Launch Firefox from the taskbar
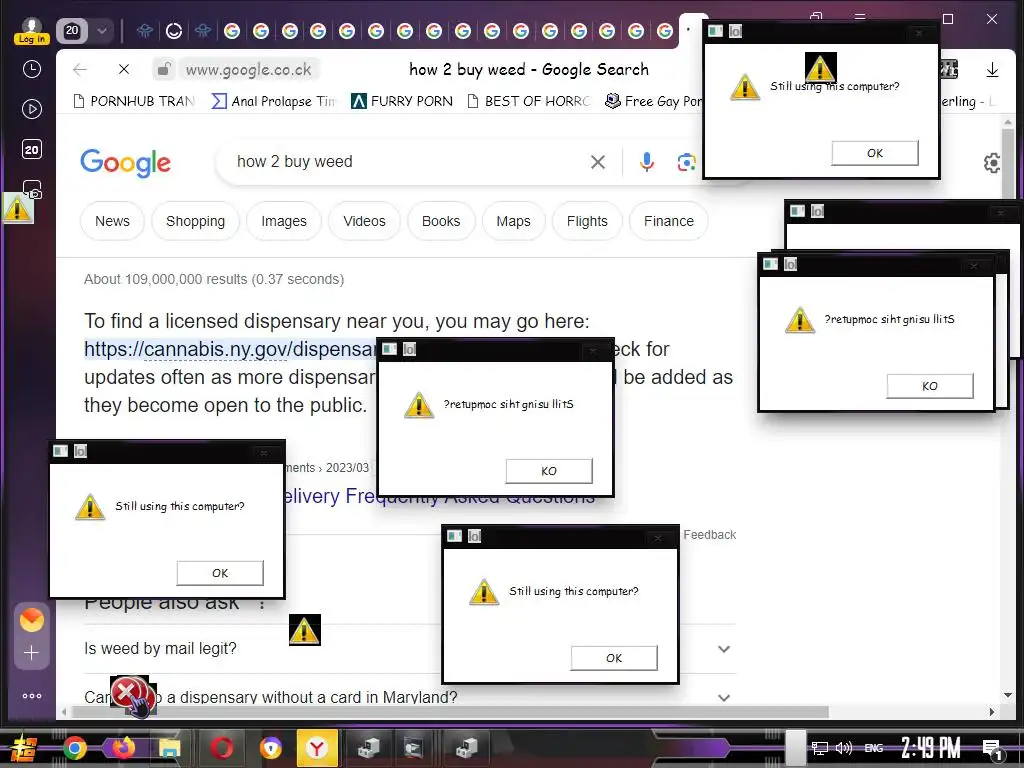Viewport: 1024px width, 768px height. 122,748
